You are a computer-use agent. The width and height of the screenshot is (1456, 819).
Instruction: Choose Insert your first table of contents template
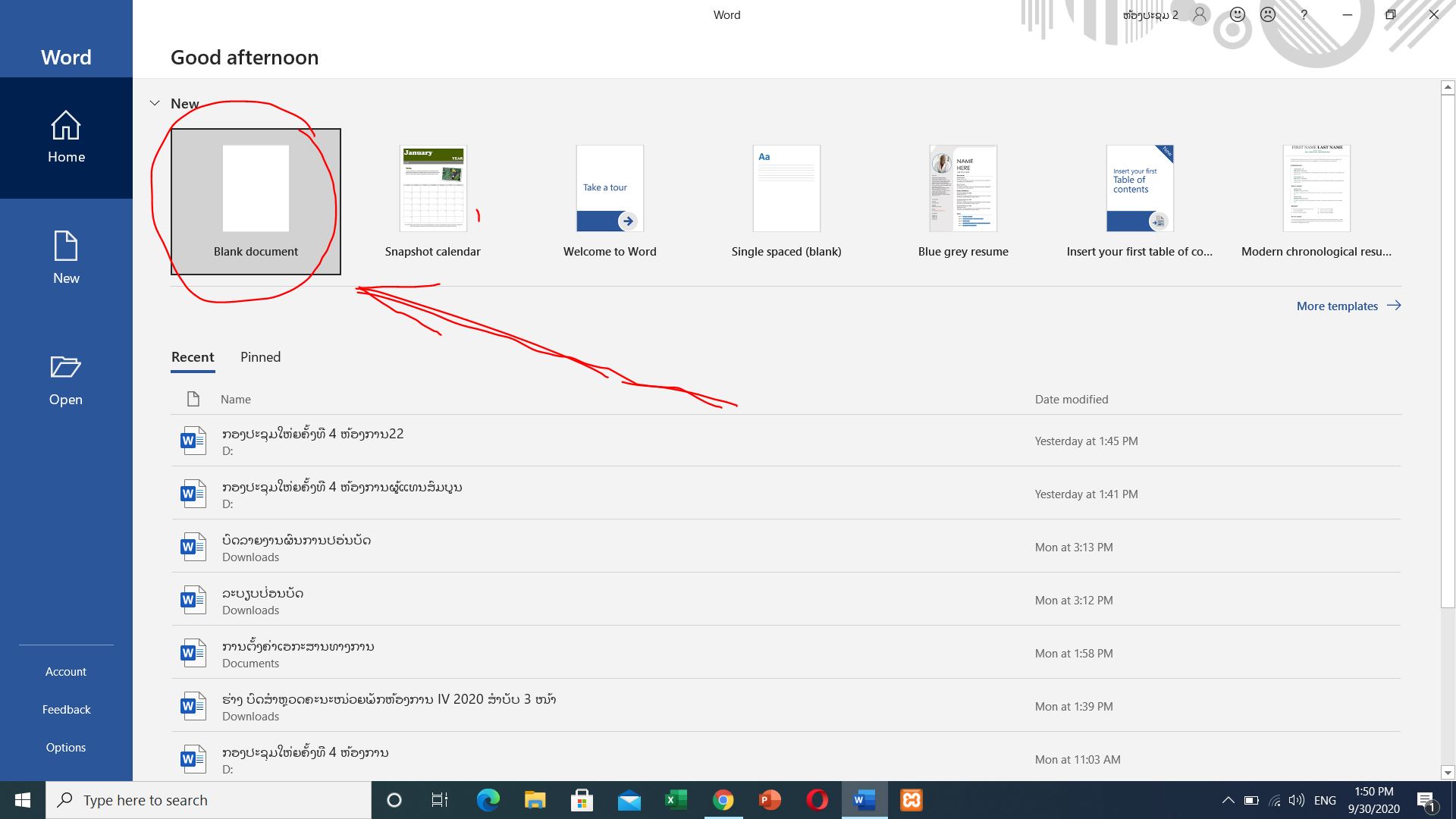pyautogui.click(x=1140, y=202)
